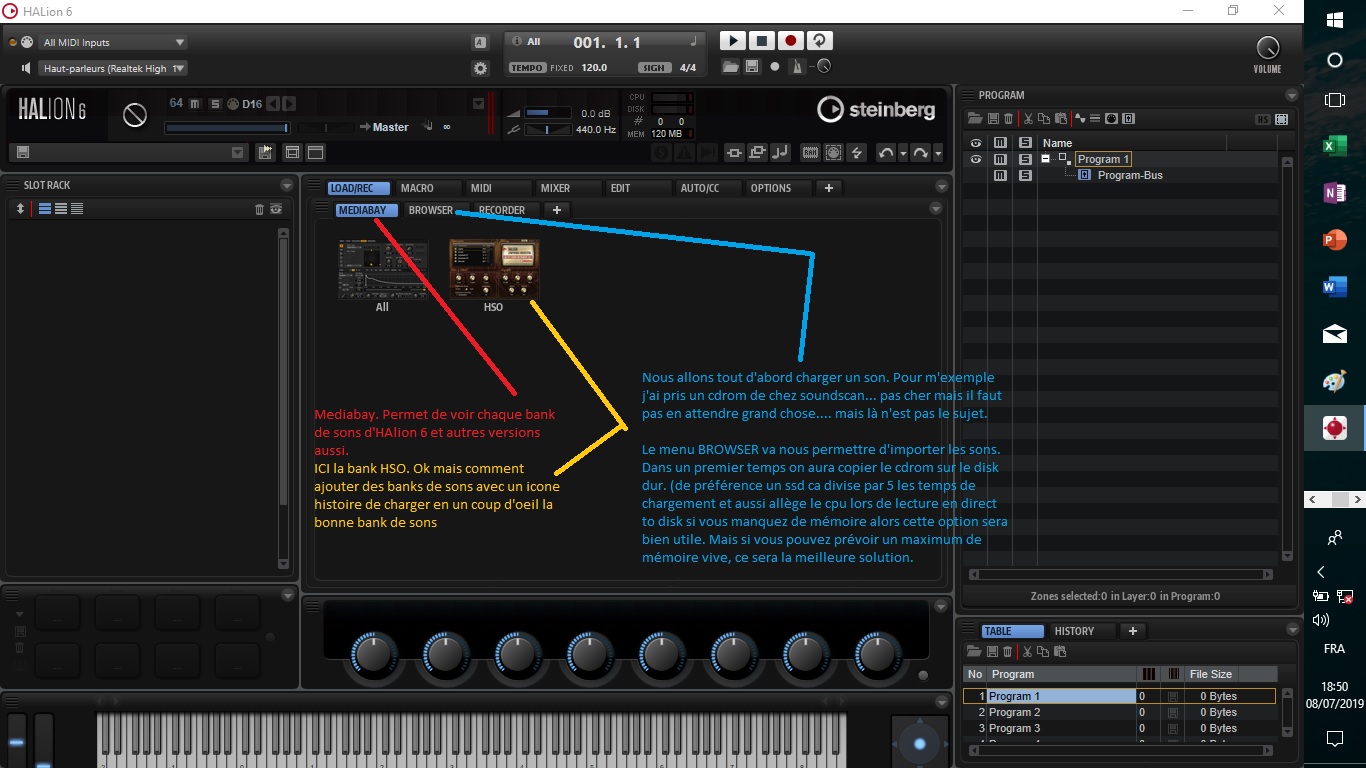Image resolution: width=1366 pixels, height=768 pixels.
Task: Arm the red Record button
Action: (791, 41)
